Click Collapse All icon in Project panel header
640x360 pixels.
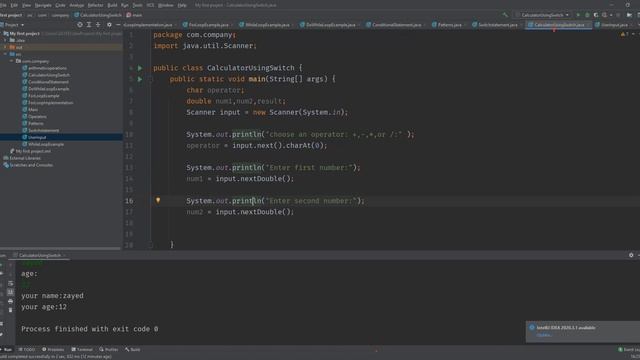click(98, 24)
